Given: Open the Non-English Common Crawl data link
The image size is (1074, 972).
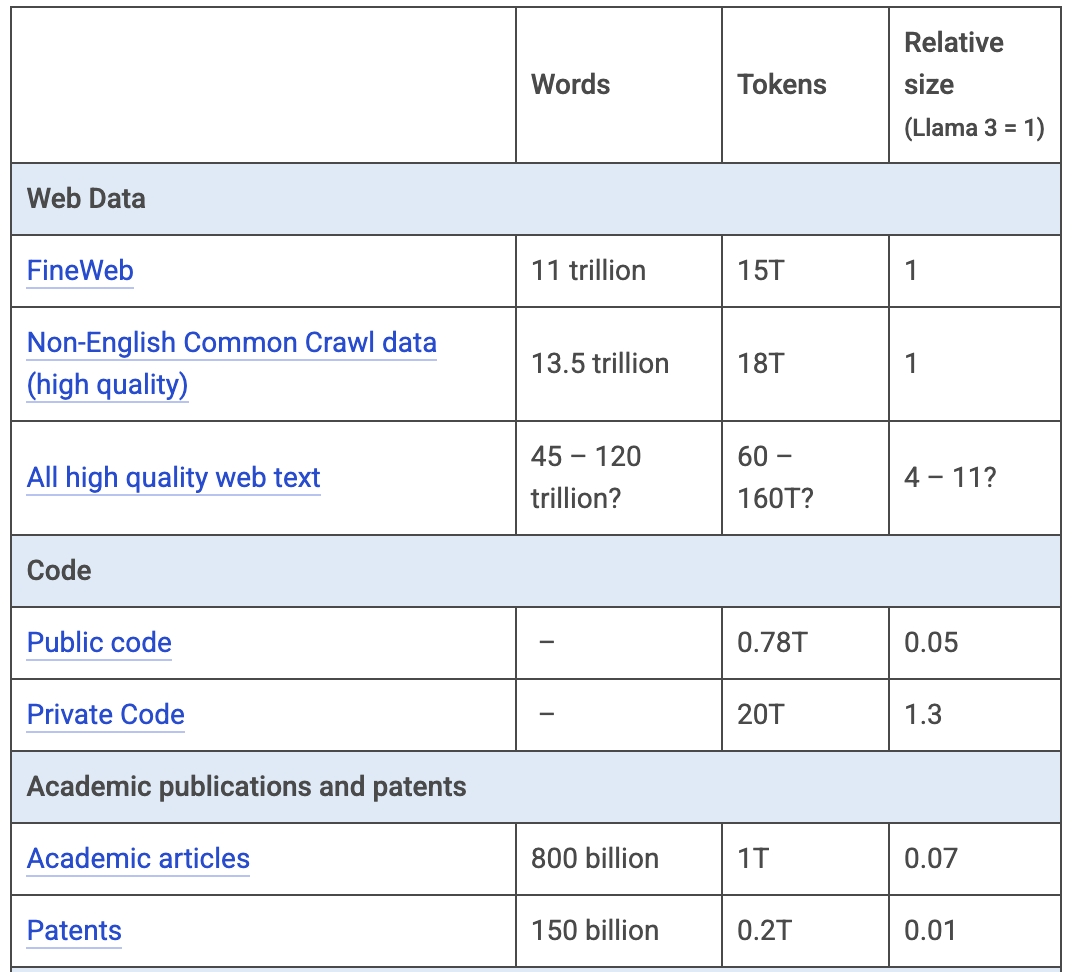Looking at the screenshot, I should (232, 363).
